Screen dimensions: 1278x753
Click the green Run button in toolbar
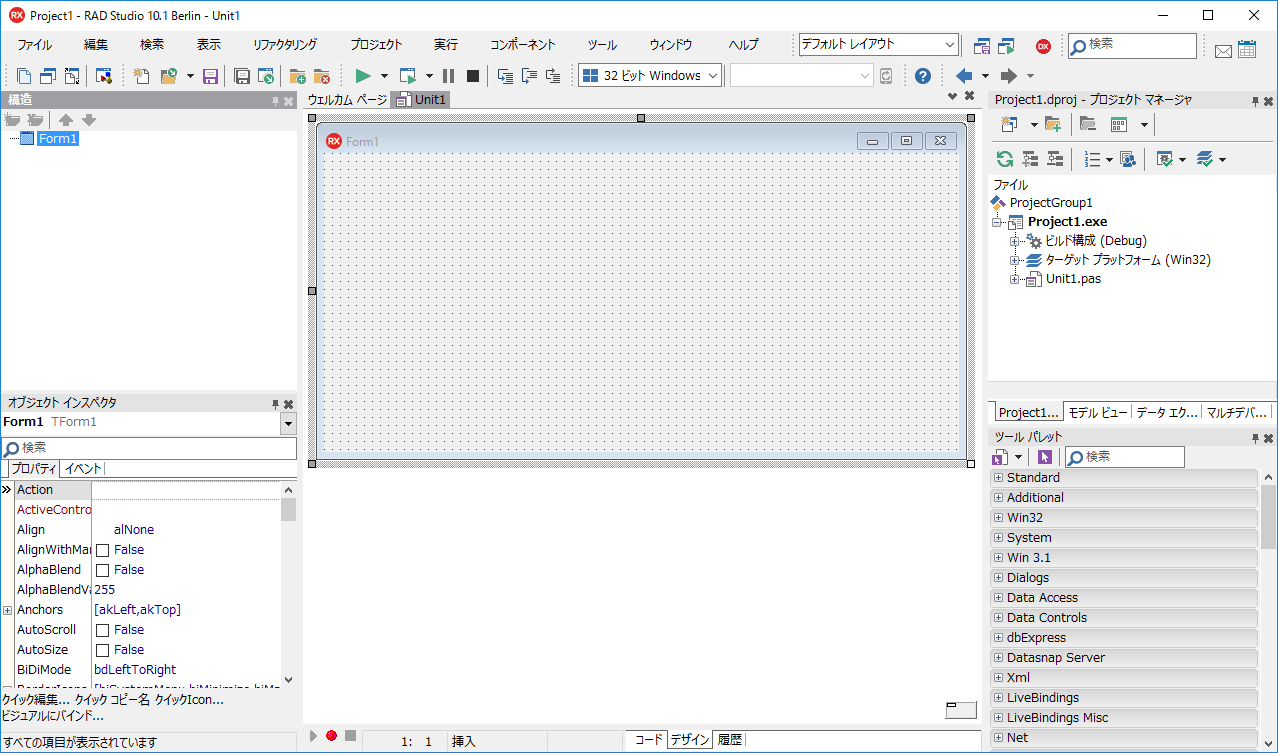pos(363,76)
